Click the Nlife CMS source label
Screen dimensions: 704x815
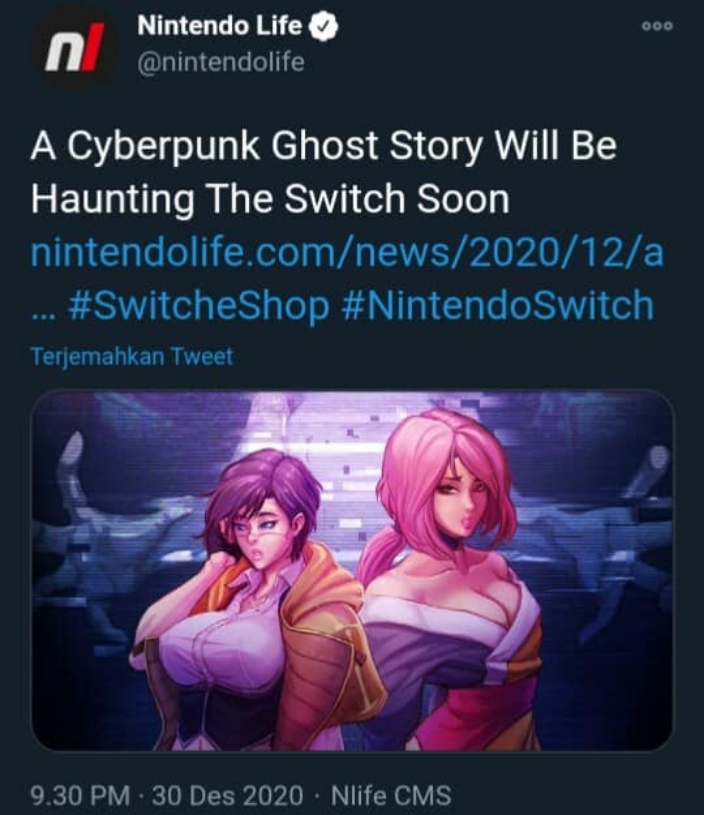pos(391,795)
